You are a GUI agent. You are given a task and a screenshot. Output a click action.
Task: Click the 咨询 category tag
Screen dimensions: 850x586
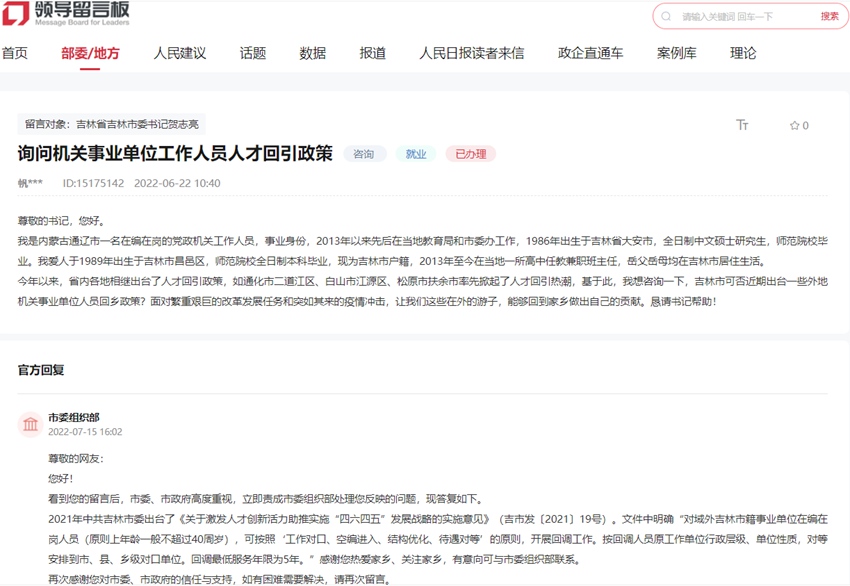(x=363, y=154)
